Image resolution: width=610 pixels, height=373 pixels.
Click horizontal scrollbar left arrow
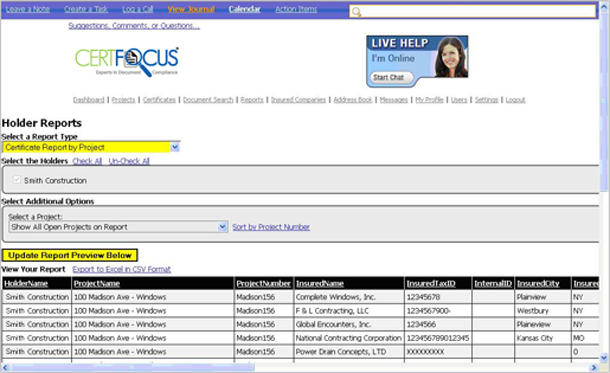(x=5, y=367)
